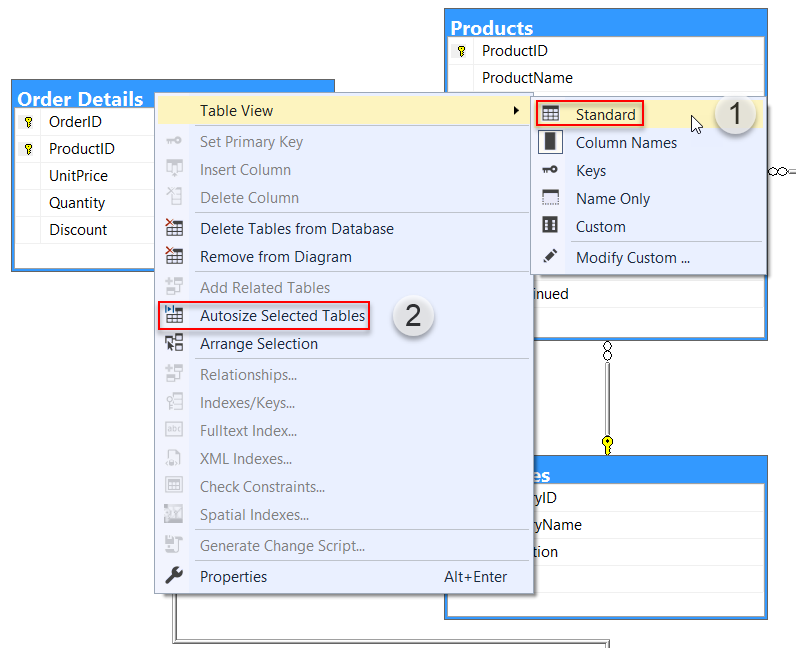The width and height of the screenshot is (796, 648).
Task: Select the Modify Custom... option
Action: [x=632, y=257]
